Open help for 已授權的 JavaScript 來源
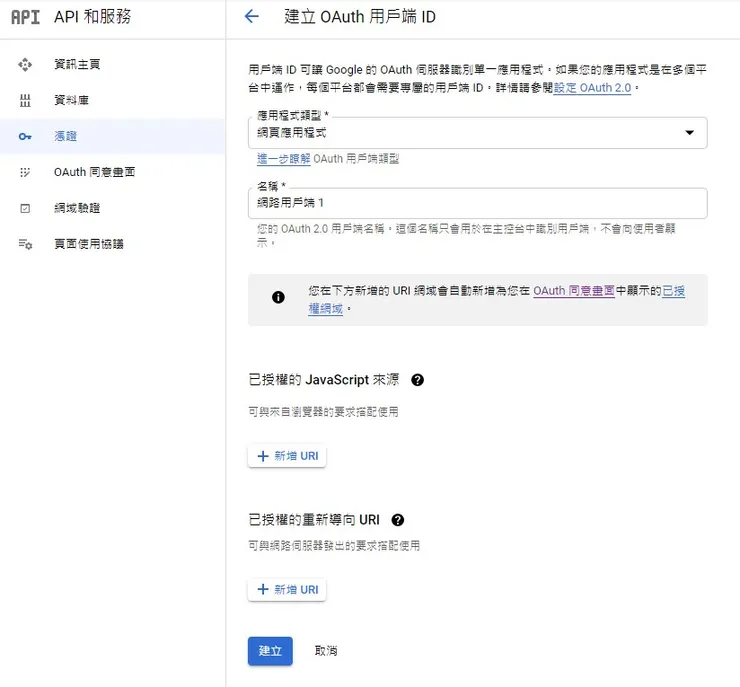The image size is (740, 687). 417,380
